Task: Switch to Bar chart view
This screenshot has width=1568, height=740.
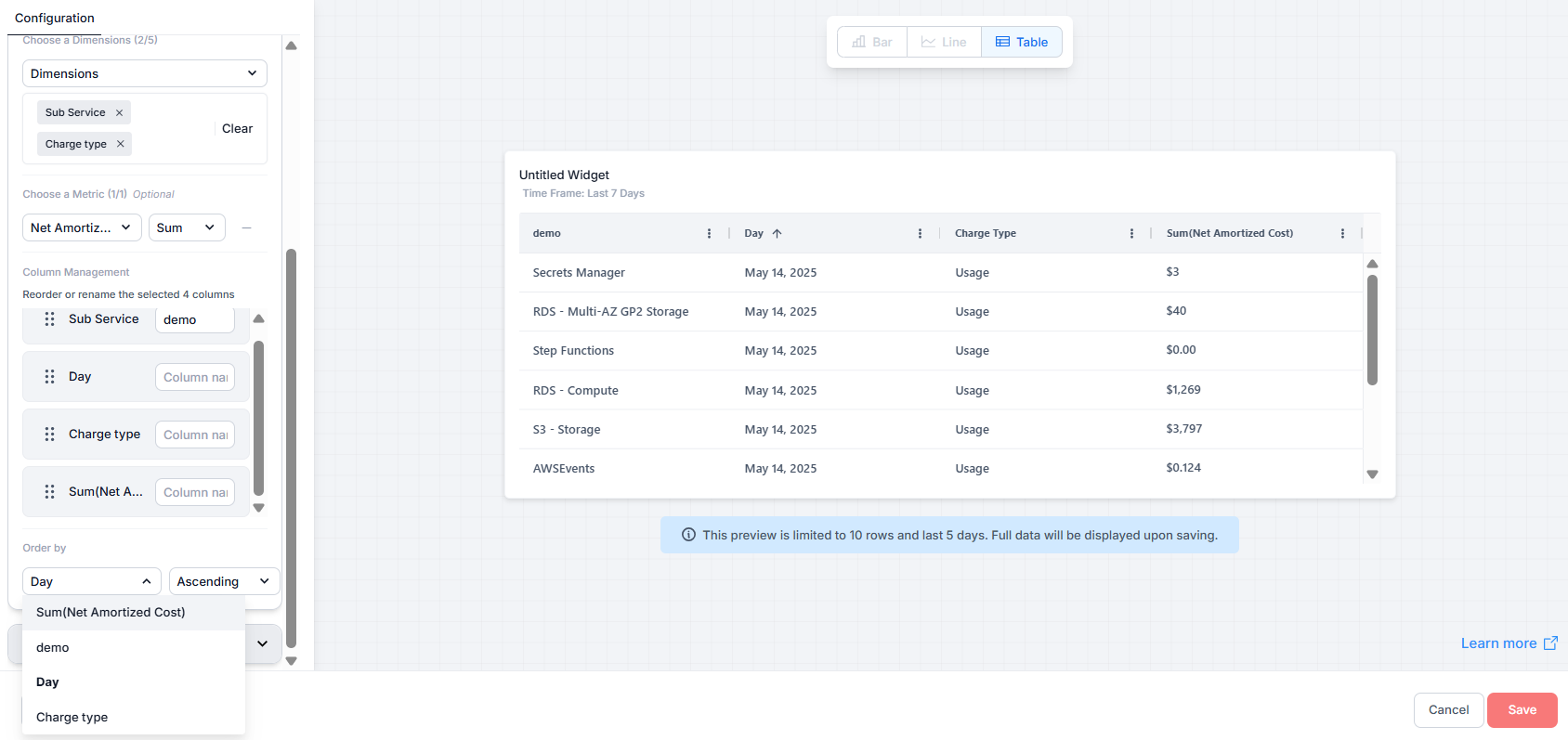Action: (x=872, y=42)
